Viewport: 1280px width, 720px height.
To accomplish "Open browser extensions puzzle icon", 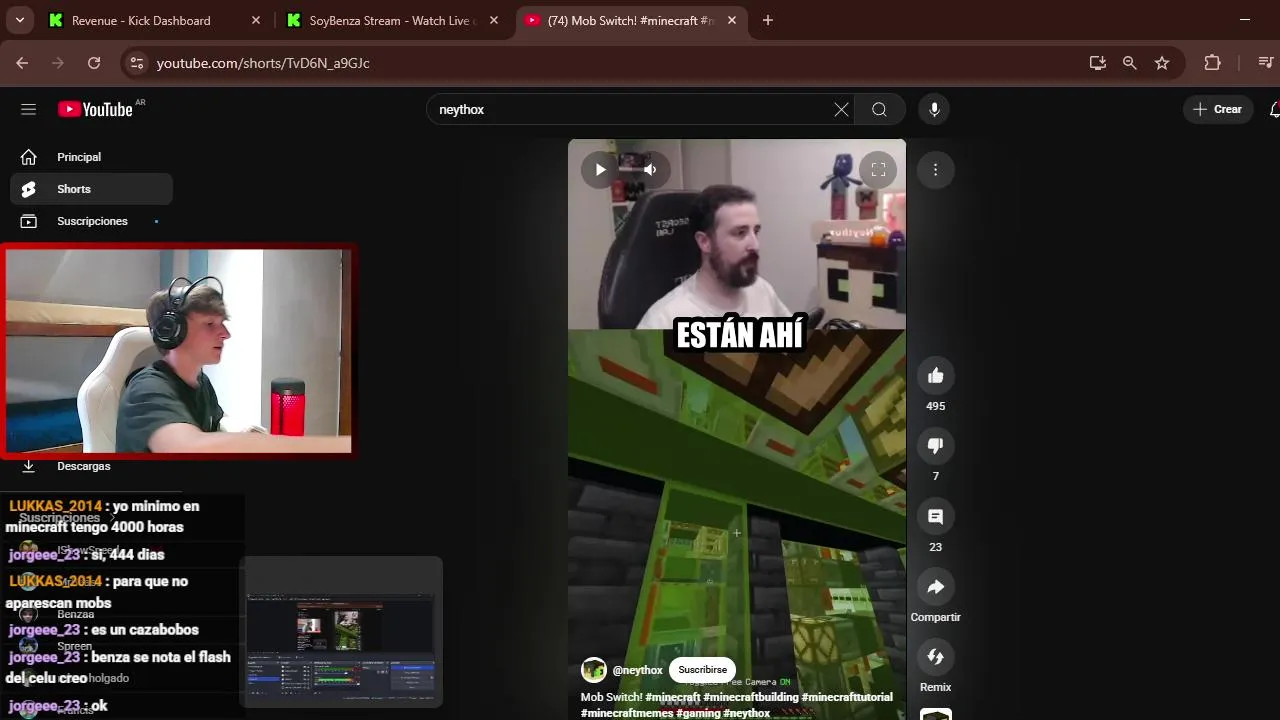I will (x=1212, y=63).
